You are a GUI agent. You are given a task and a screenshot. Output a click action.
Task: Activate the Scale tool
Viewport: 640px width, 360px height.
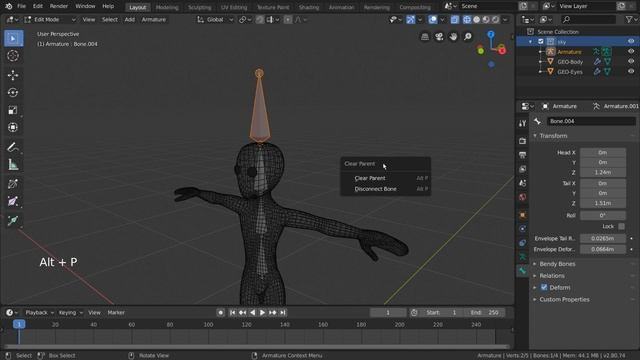(x=13, y=110)
